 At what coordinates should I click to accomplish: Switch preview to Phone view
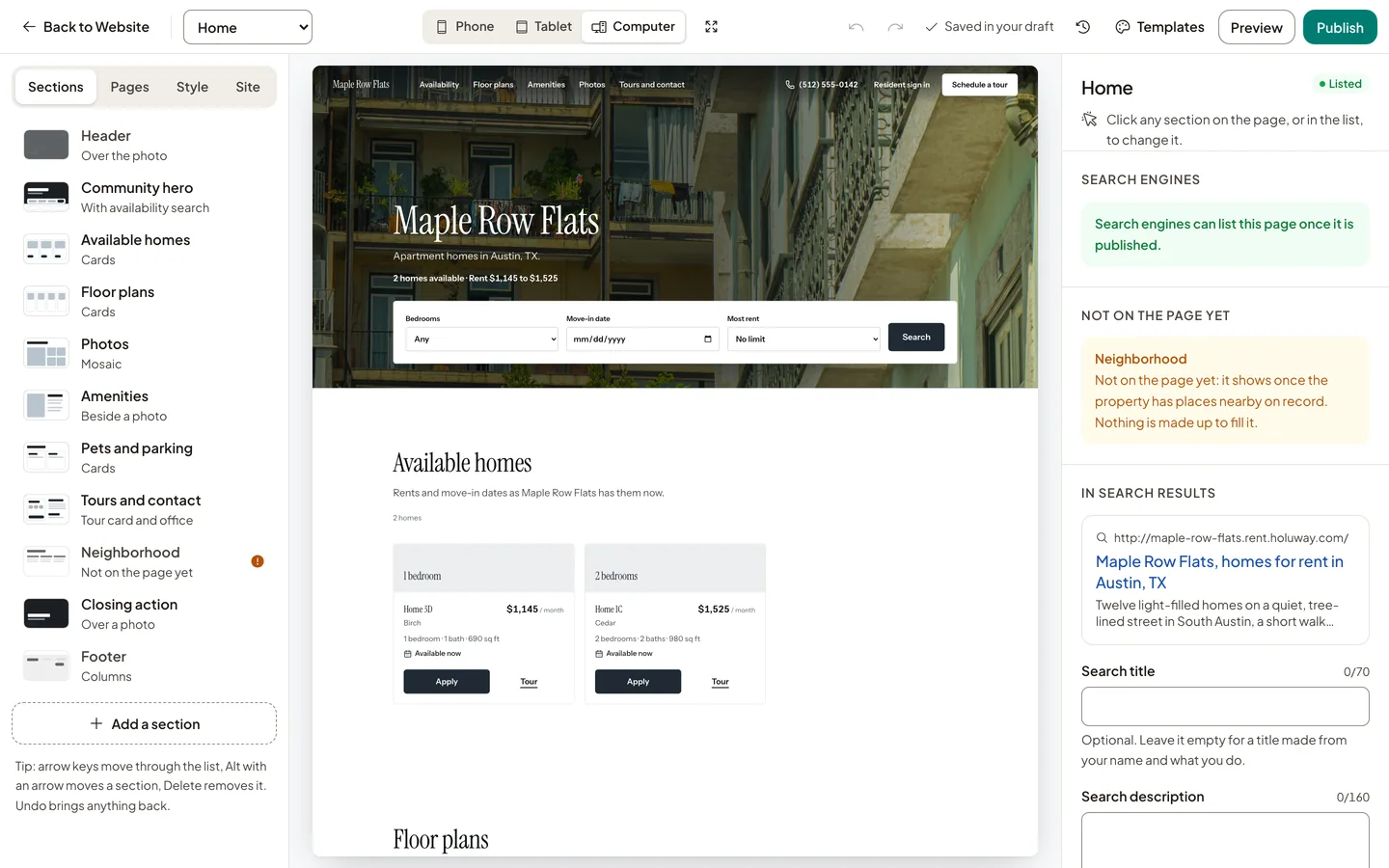click(x=465, y=27)
